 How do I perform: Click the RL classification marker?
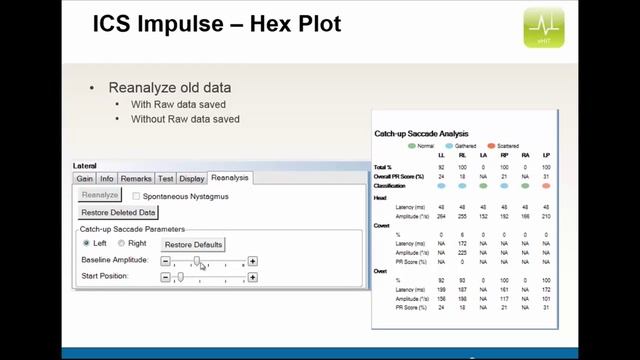[462, 186]
